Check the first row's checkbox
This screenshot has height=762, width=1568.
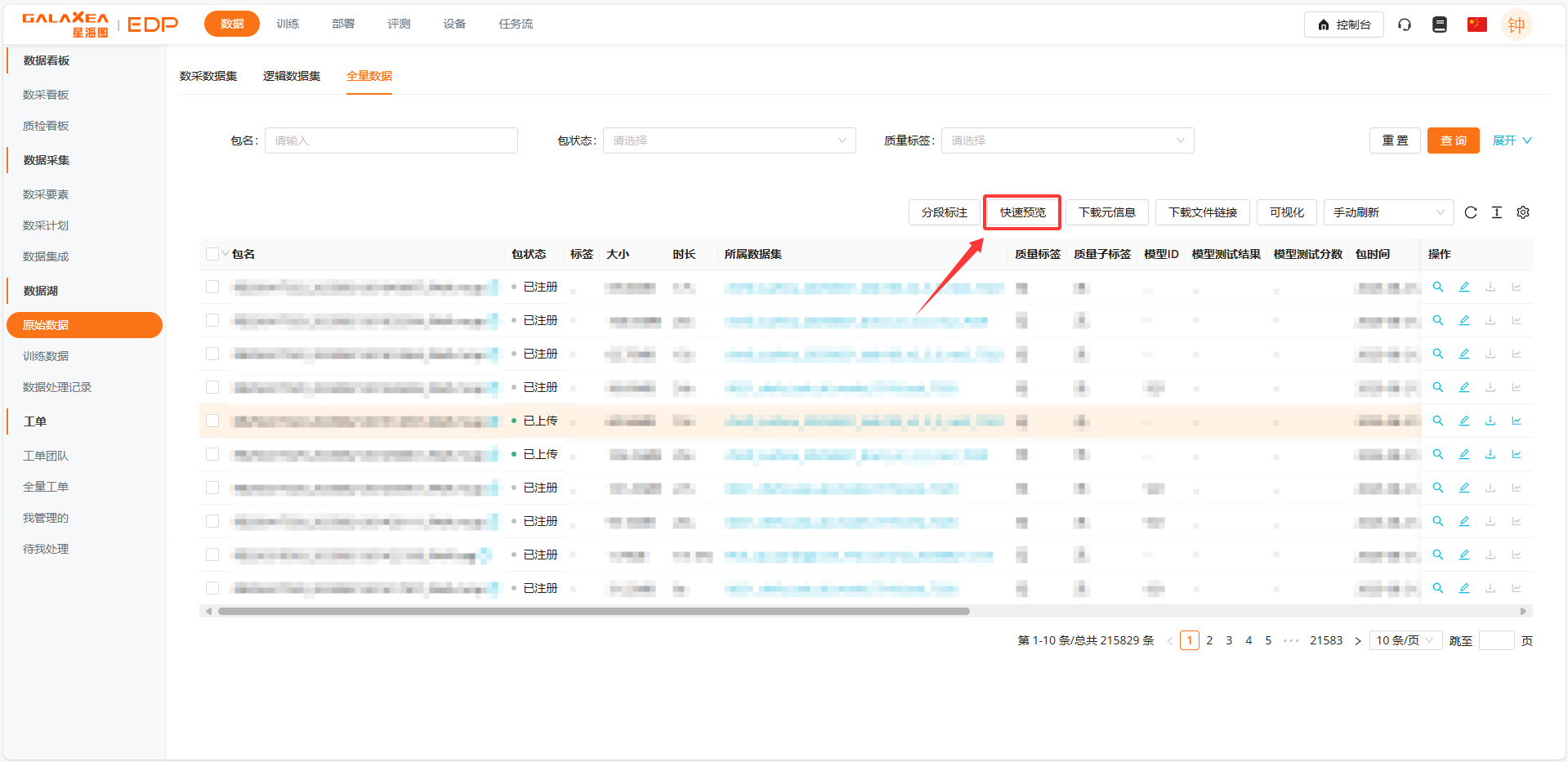[212, 287]
